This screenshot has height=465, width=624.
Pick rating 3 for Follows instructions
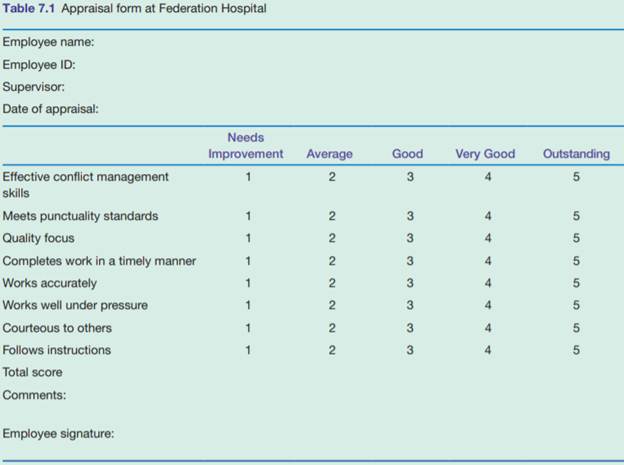coord(410,350)
